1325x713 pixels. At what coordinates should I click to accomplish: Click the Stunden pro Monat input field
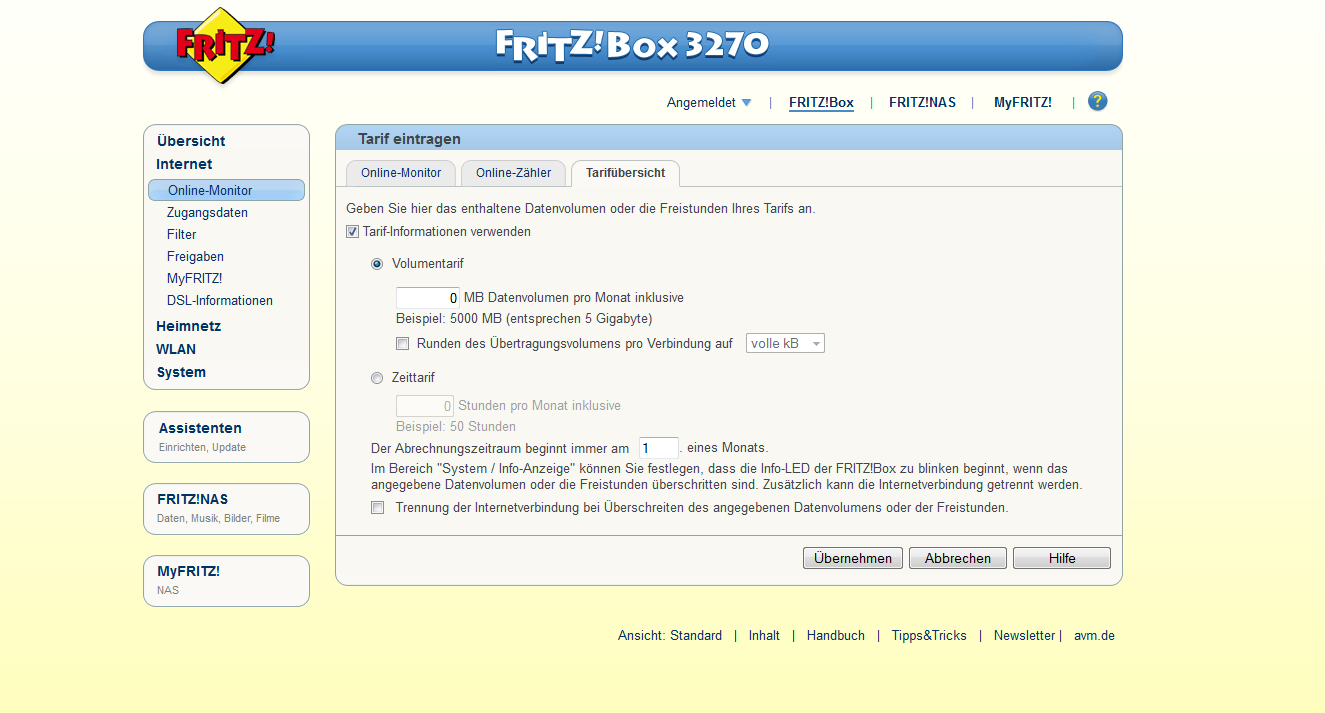[425, 406]
